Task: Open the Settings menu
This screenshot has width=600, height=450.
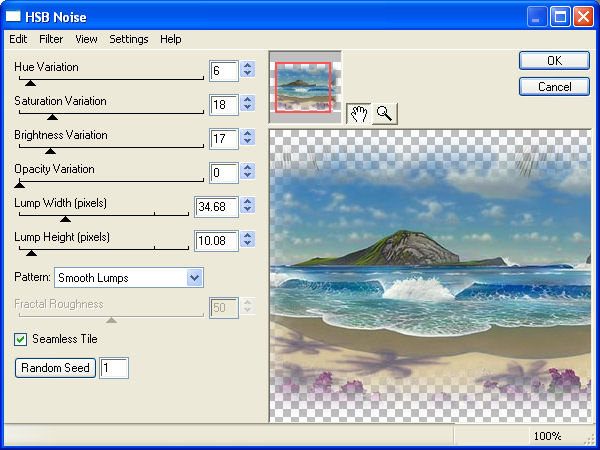Action: [129, 39]
